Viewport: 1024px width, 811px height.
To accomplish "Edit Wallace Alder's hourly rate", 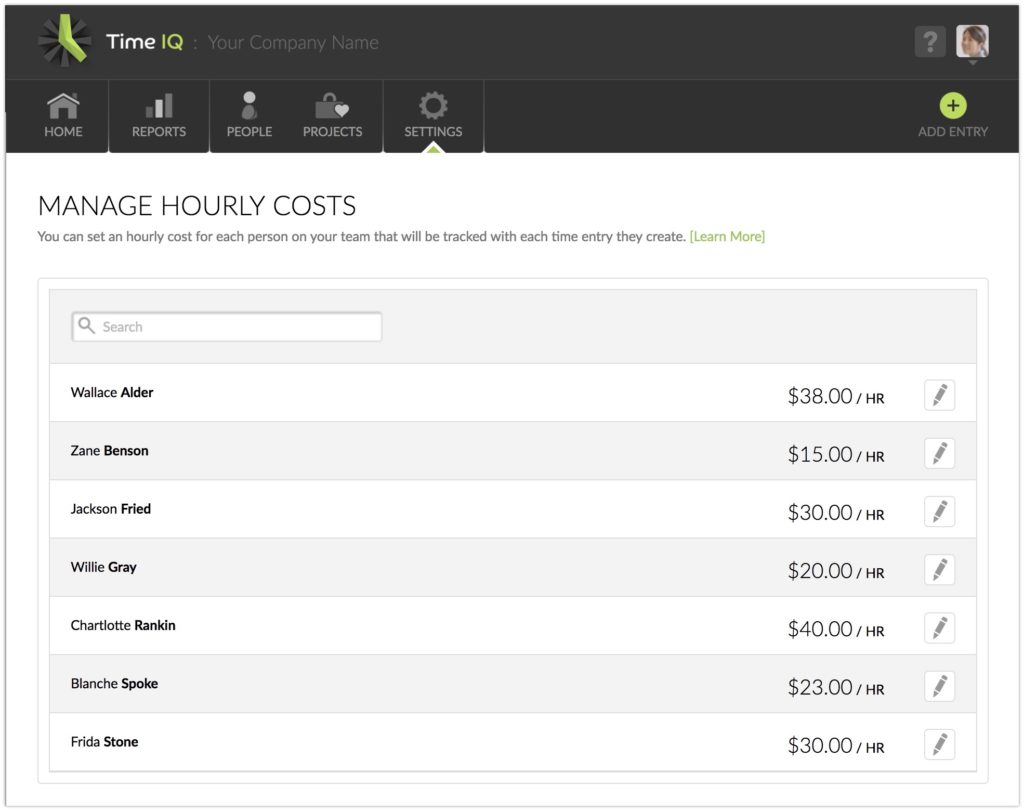I will (x=938, y=394).
